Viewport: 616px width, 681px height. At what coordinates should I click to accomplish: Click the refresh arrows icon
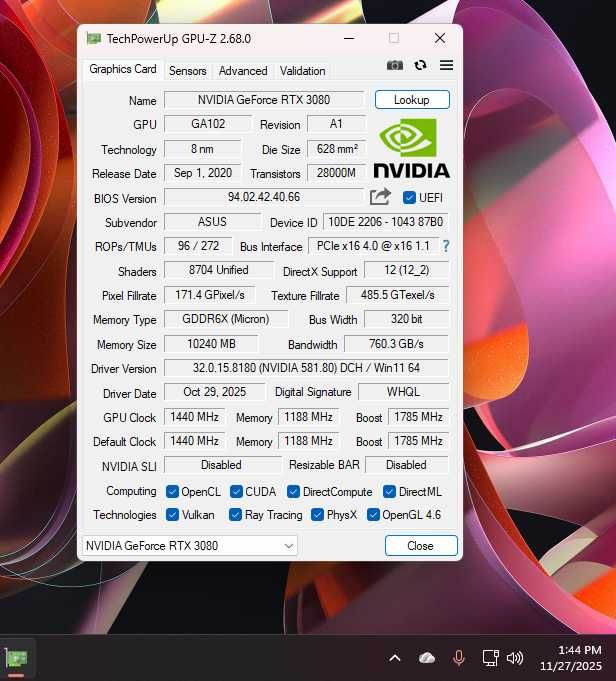[420, 65]
